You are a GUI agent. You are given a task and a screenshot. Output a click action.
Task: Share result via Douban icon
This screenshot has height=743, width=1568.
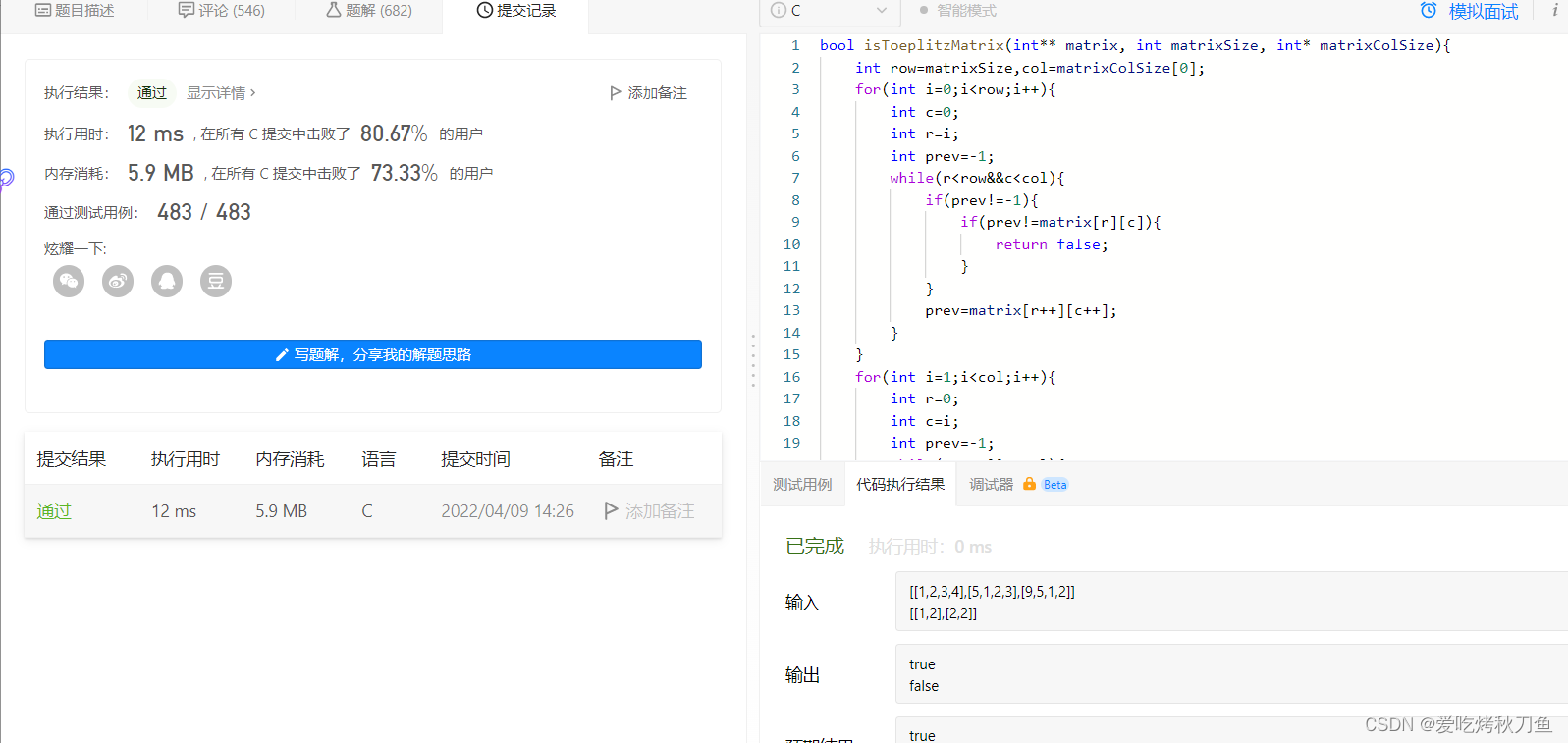(x=216, y=282)
